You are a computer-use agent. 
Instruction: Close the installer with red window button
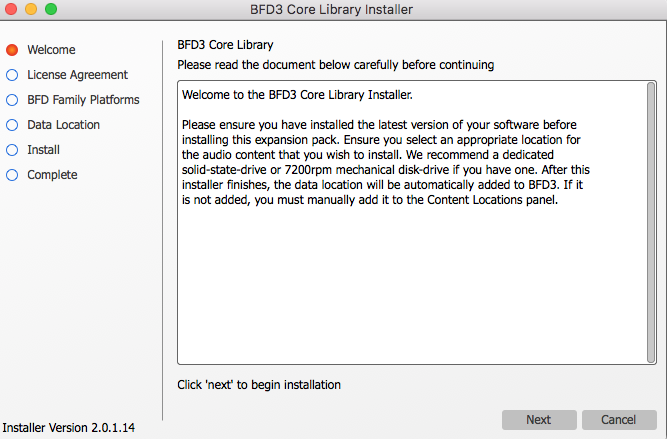pos(10,9)
